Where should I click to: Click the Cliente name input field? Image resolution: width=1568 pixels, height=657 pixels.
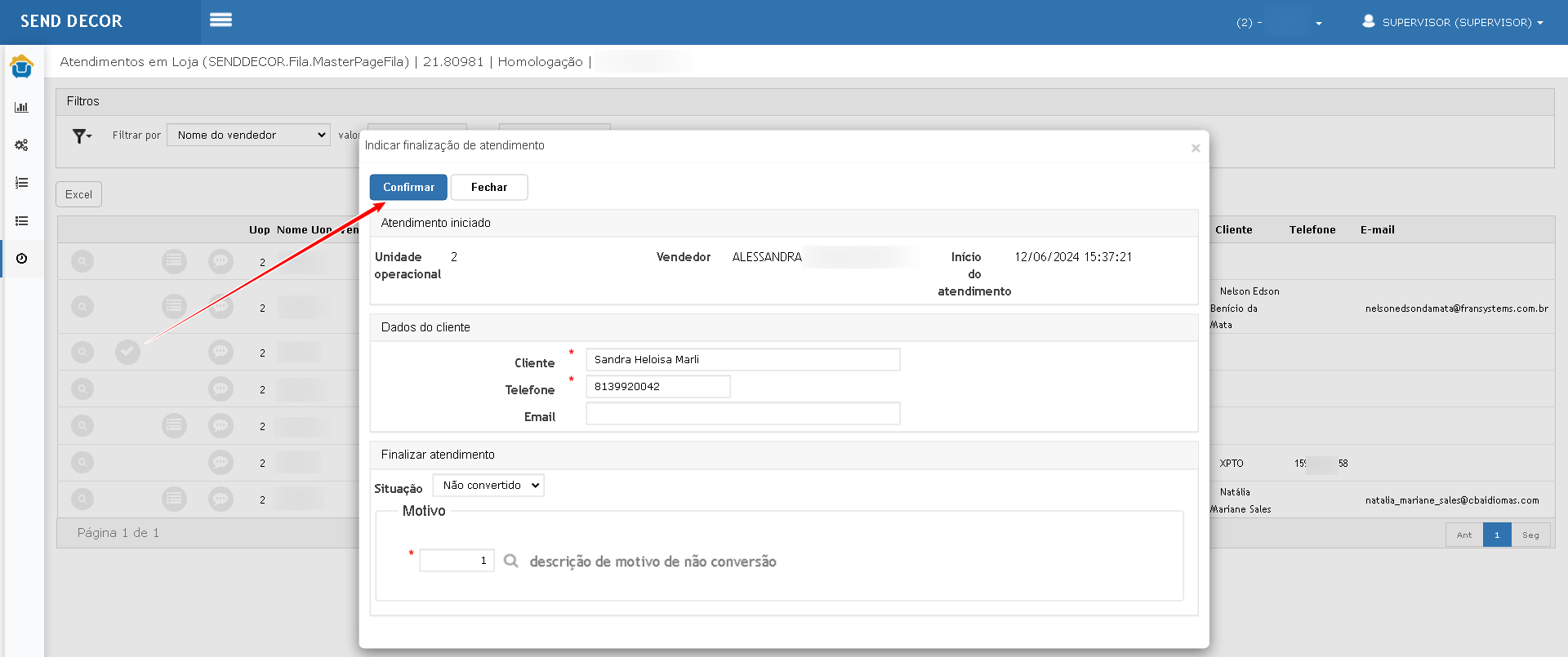point(743,360)
